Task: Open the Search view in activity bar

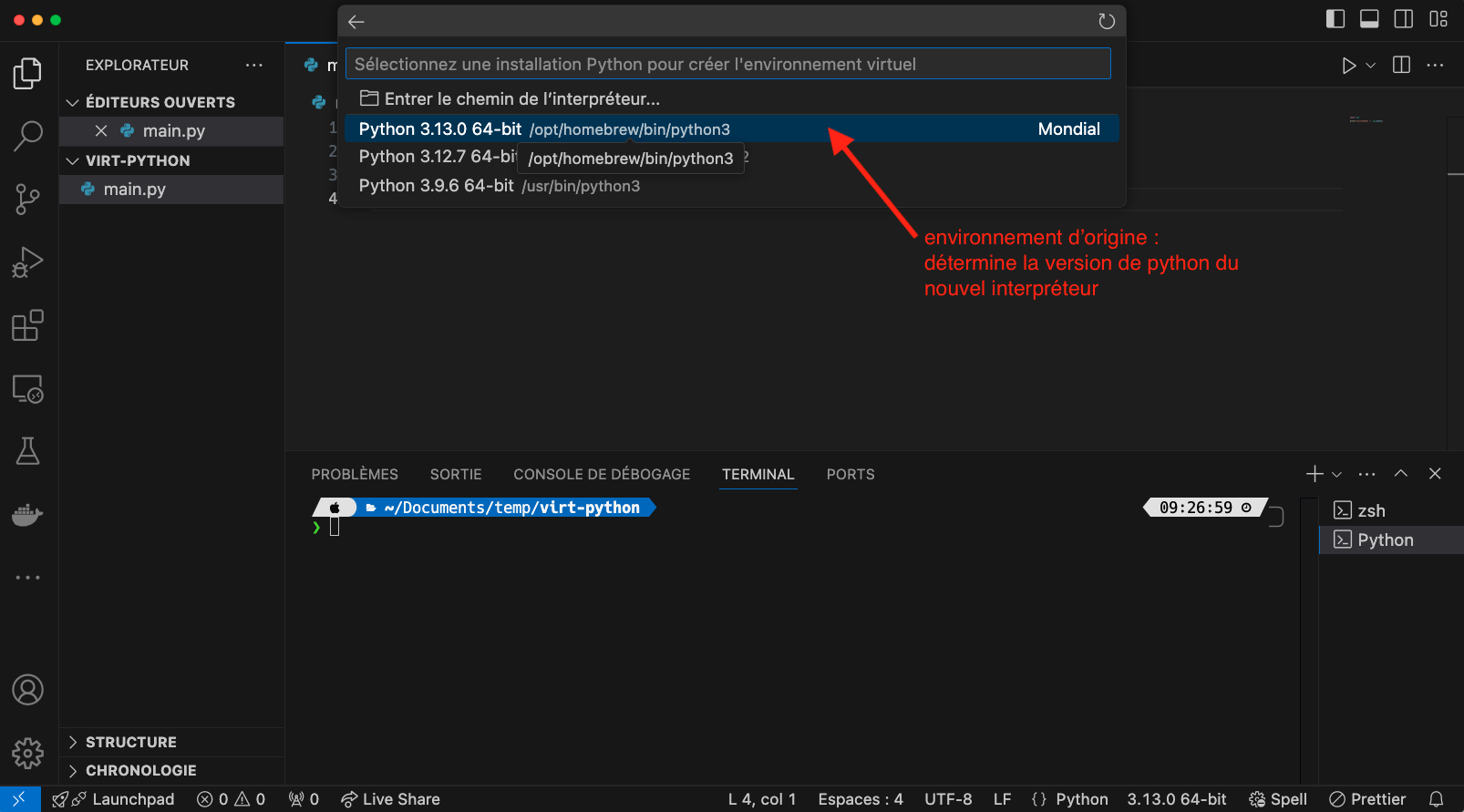Action: click(x=27, y=136)
